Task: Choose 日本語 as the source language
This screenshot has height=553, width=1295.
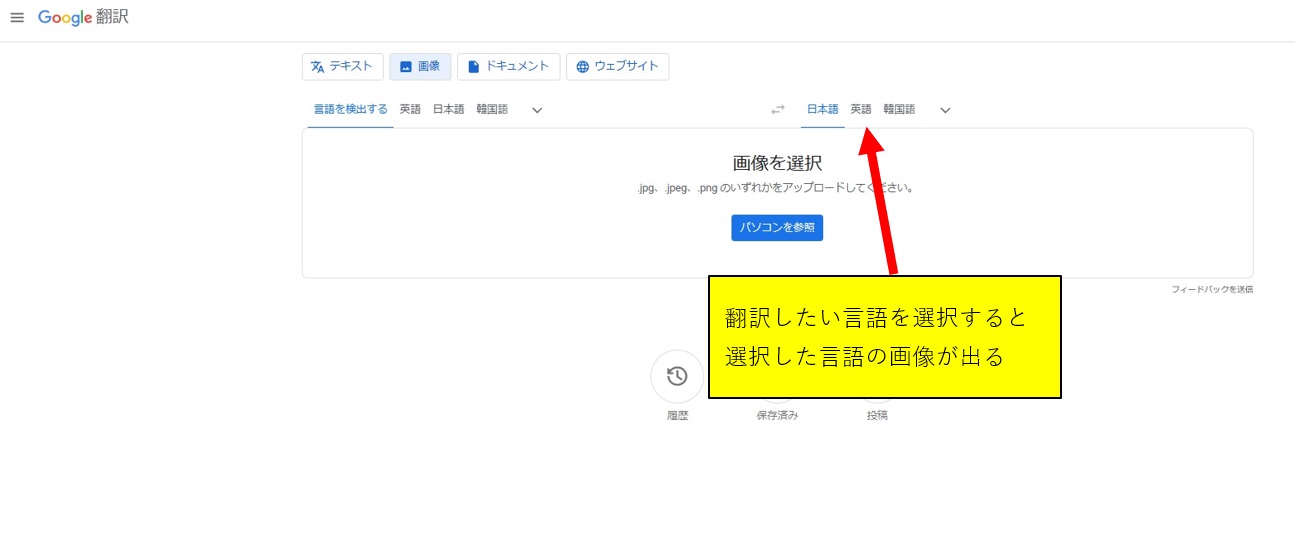Action: [x=448, y=110]
